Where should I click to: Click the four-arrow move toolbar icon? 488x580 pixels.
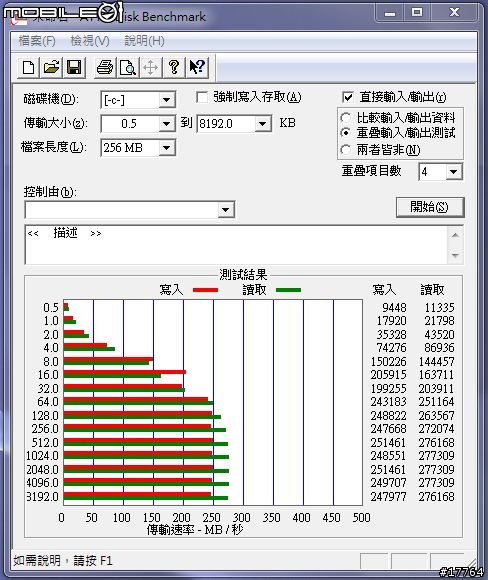point(151,68)
